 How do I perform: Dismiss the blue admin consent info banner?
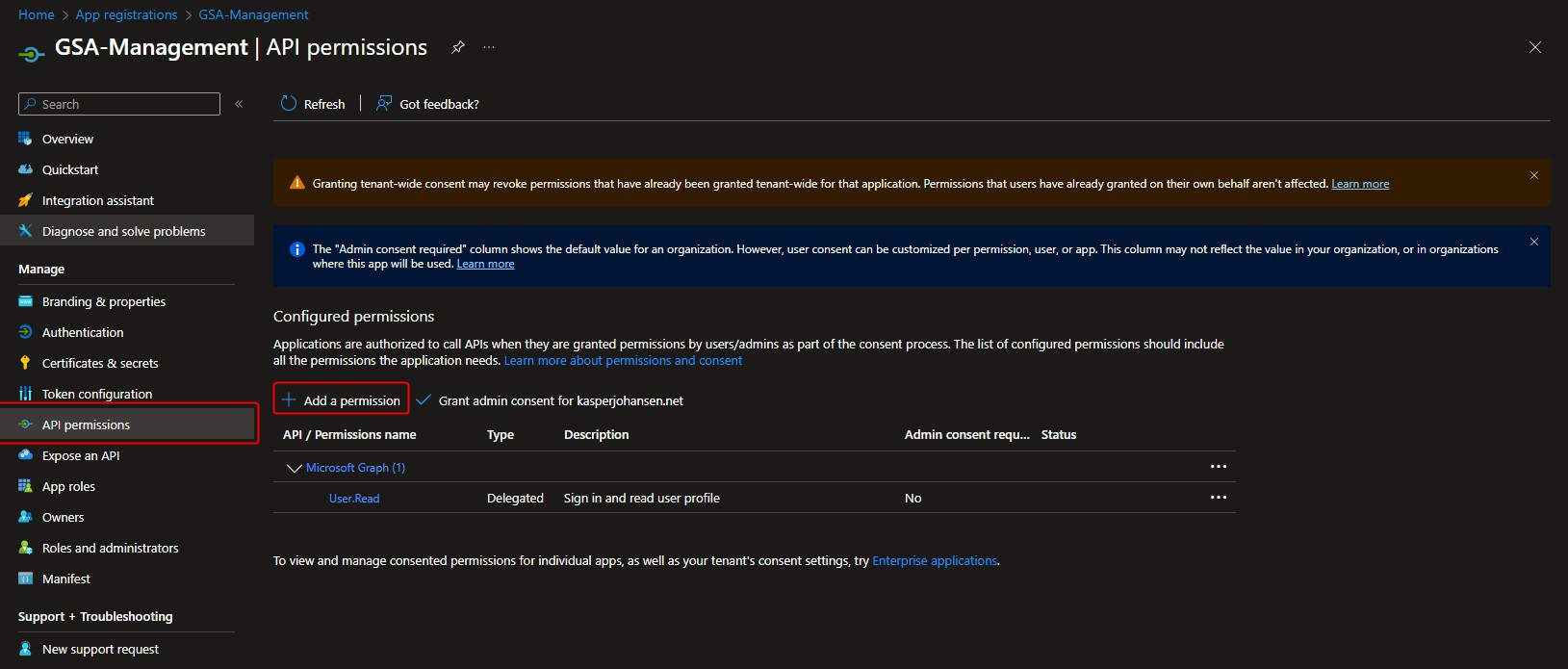[1534, 242]
